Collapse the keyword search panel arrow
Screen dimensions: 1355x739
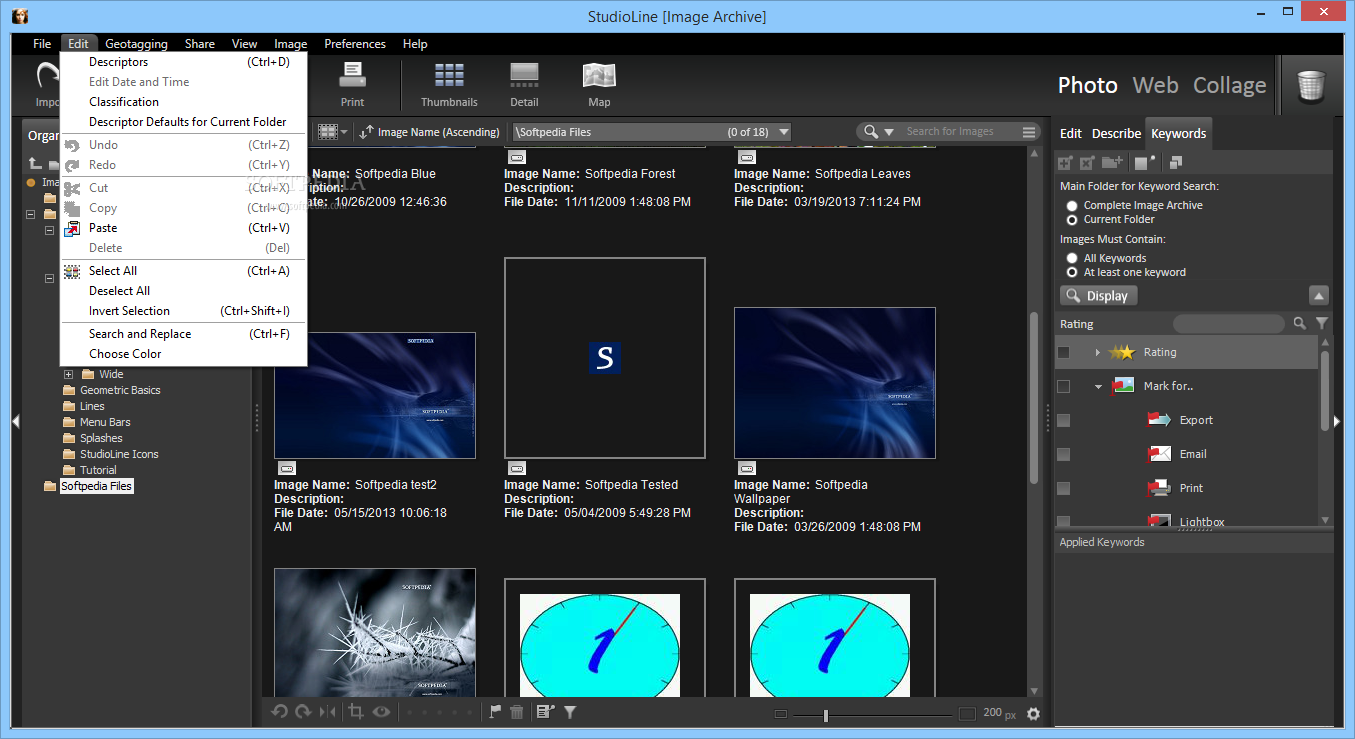click(x=1319, y=296)
